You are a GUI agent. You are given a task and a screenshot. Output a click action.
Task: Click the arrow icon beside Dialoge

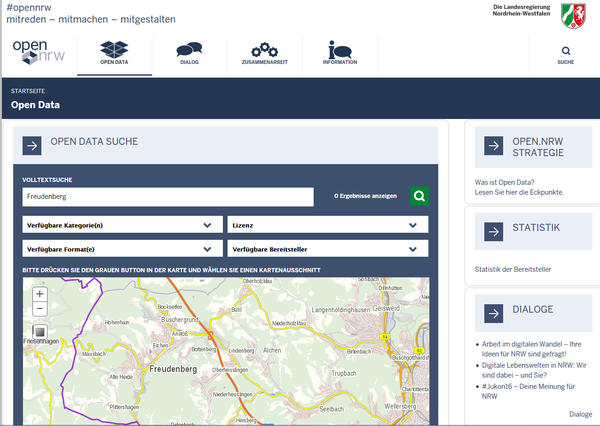[494, 313]
